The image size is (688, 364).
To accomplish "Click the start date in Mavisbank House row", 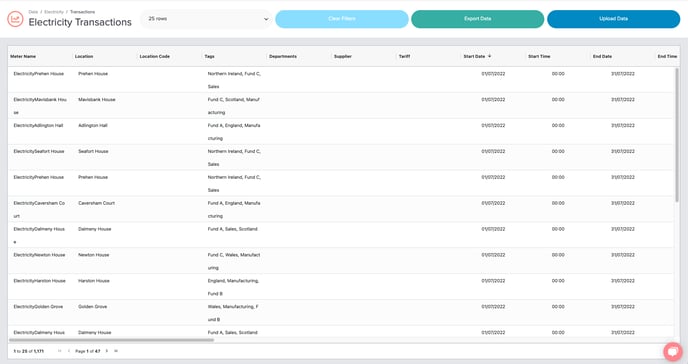I will point(493,100).
